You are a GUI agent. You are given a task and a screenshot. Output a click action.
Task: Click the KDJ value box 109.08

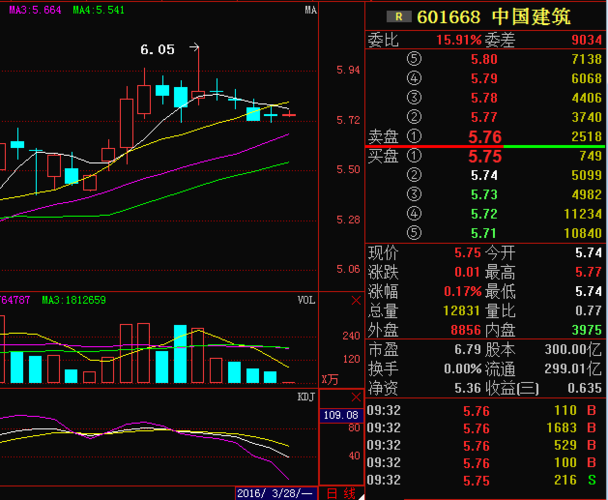coord(341,415)
